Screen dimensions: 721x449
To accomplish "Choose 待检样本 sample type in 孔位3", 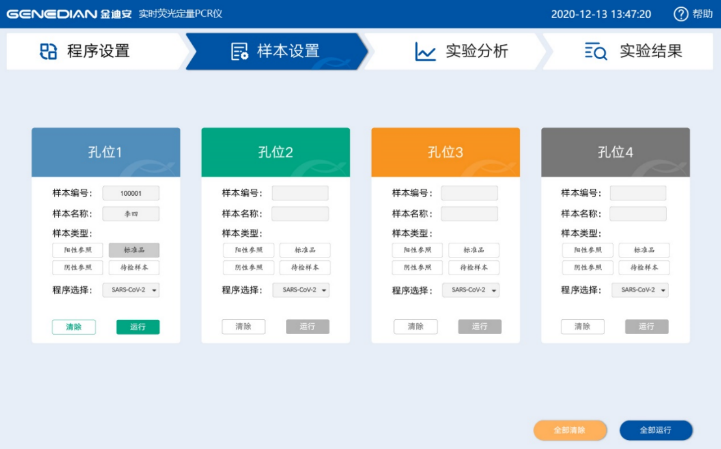I will coord(473,268).
